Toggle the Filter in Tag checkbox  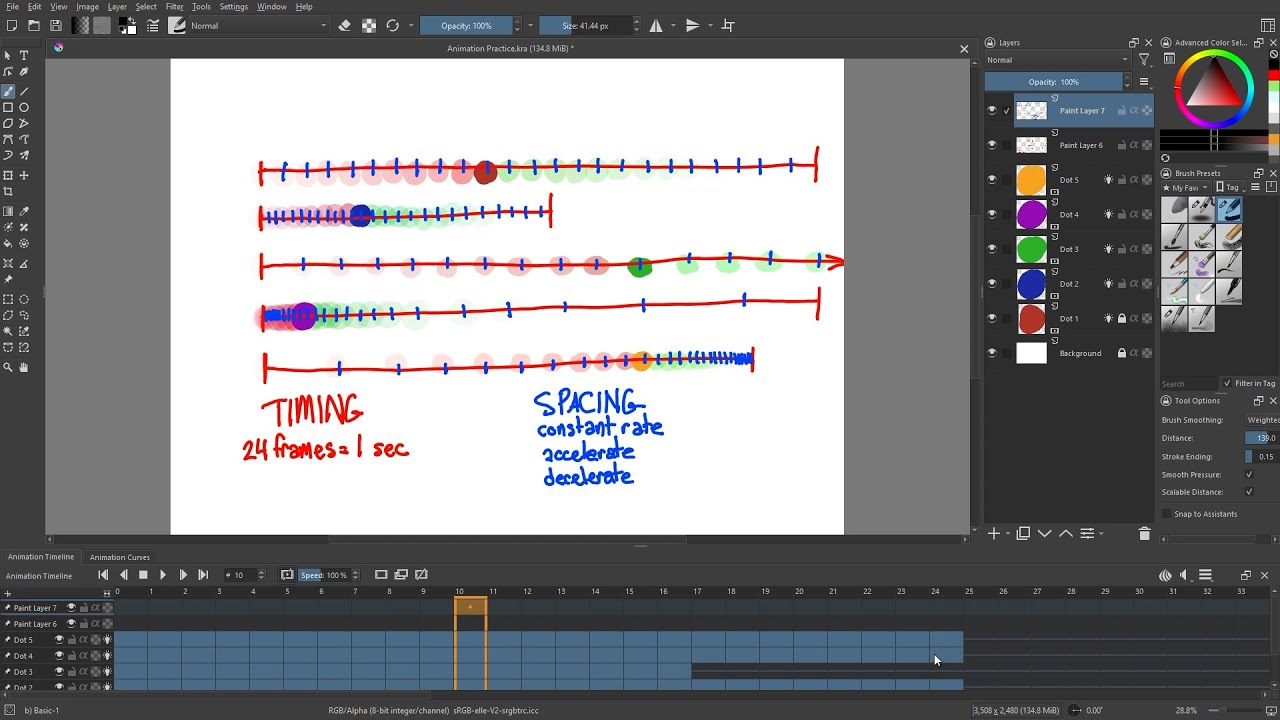(1227, 384)
